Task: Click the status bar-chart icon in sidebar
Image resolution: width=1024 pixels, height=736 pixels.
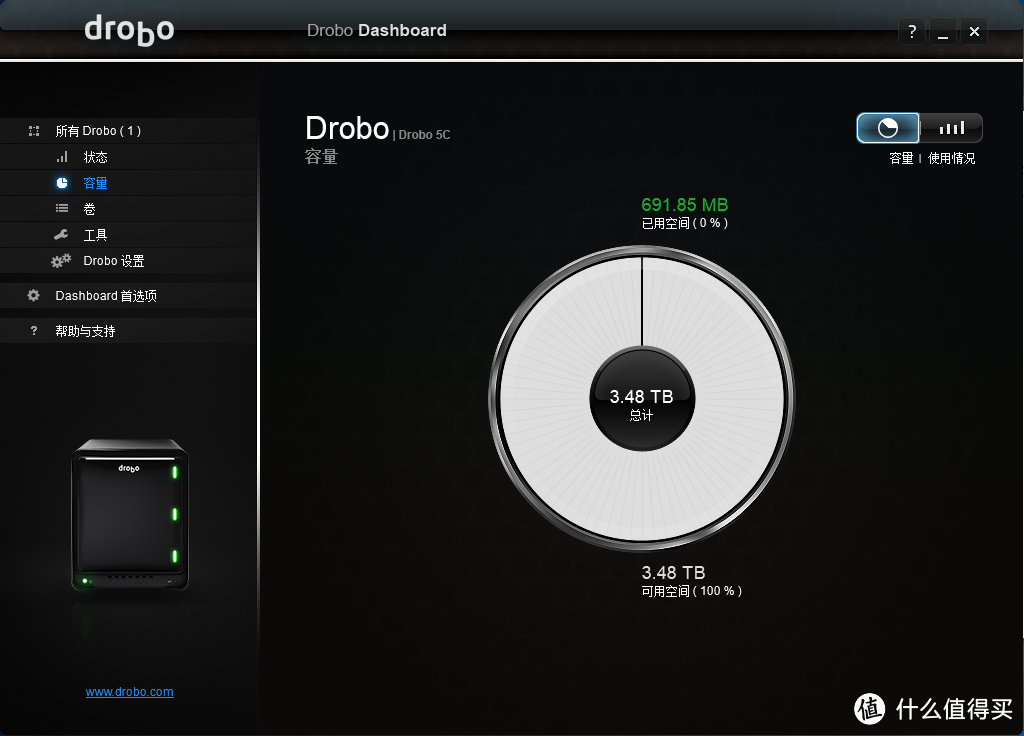Action: pyautogui.click(x=62, y=157)
